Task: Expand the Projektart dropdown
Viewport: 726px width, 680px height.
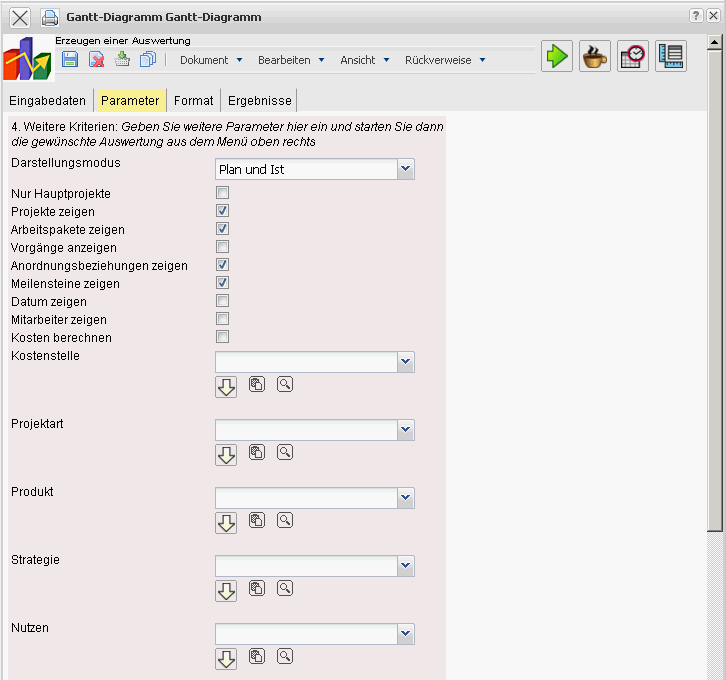Action: click(x=315, y=430)
